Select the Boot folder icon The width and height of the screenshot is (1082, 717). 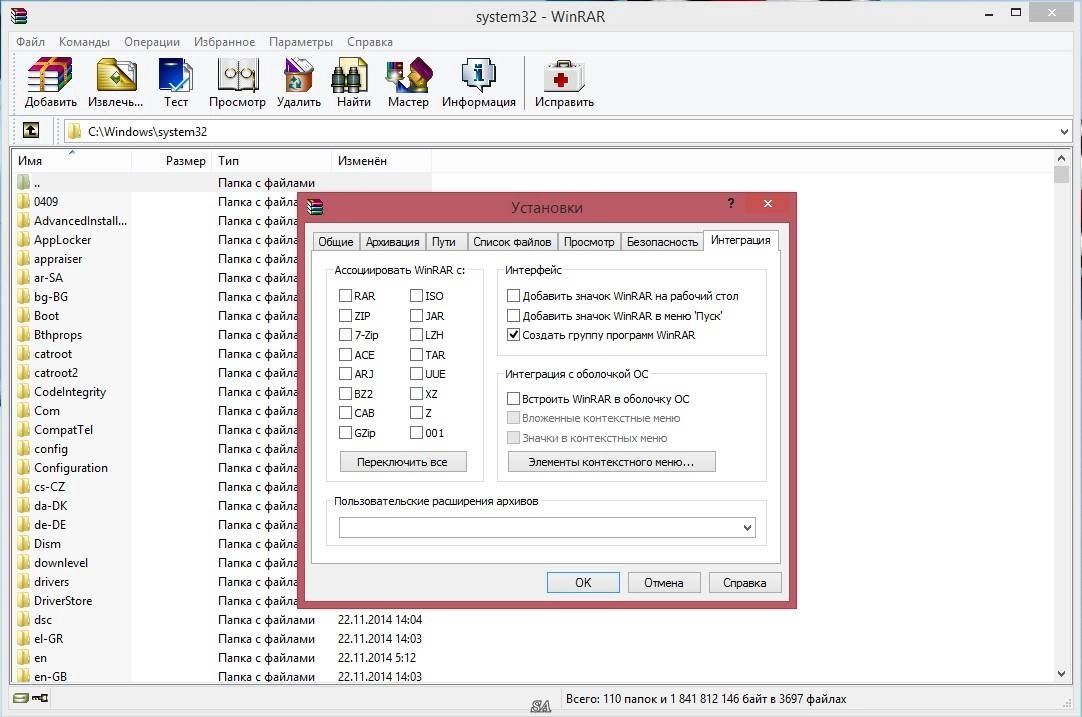[23, 315]
